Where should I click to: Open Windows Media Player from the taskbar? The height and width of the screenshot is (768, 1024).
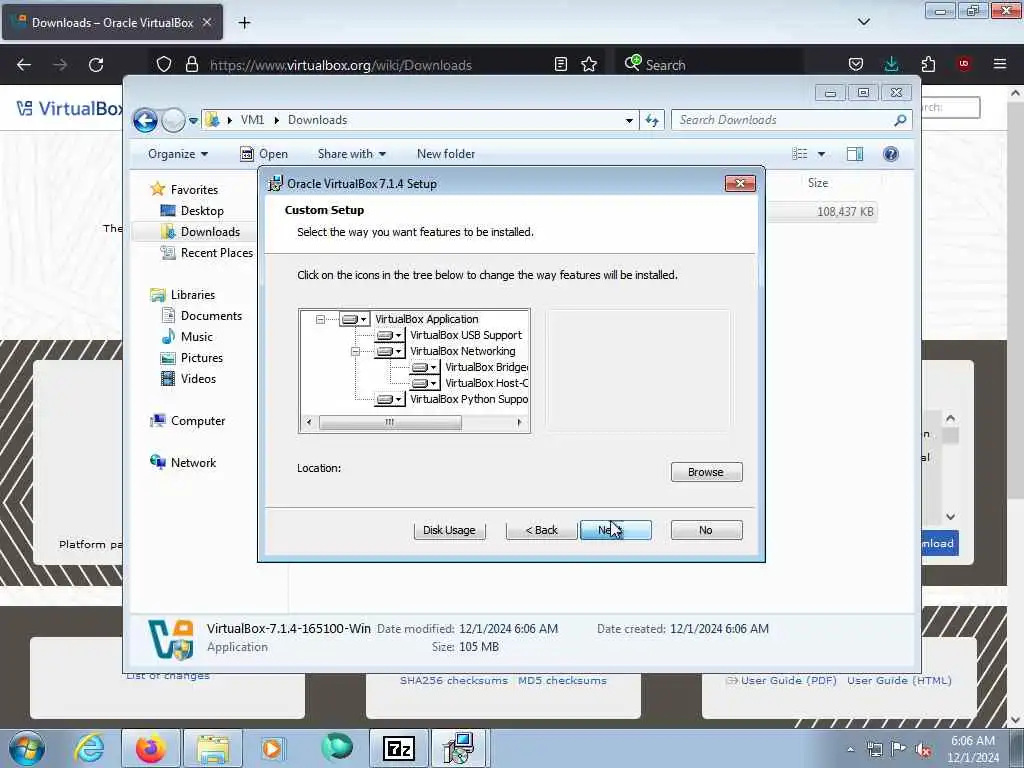pos(272,748)
